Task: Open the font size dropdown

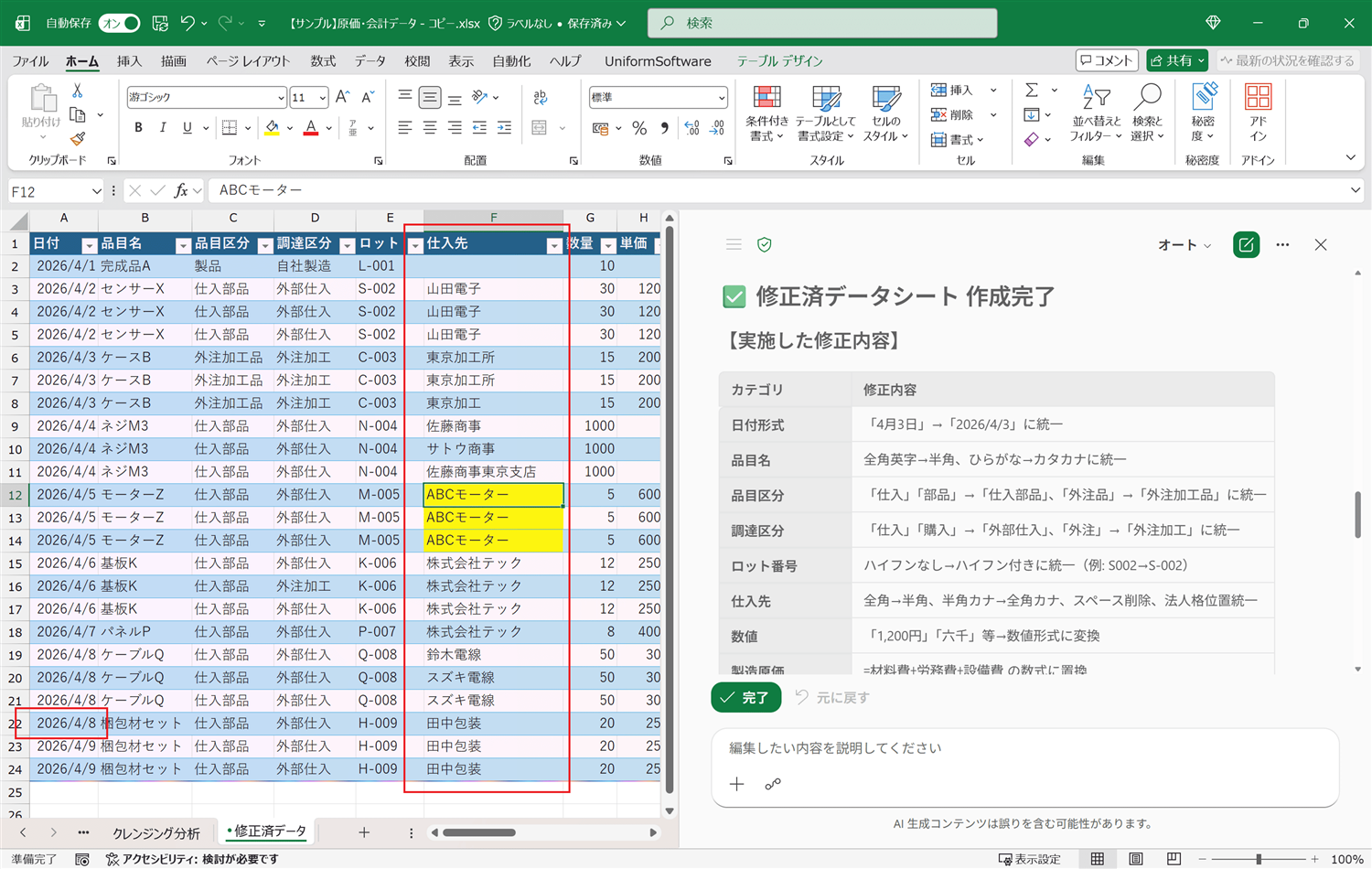Action: pos(322,97)
